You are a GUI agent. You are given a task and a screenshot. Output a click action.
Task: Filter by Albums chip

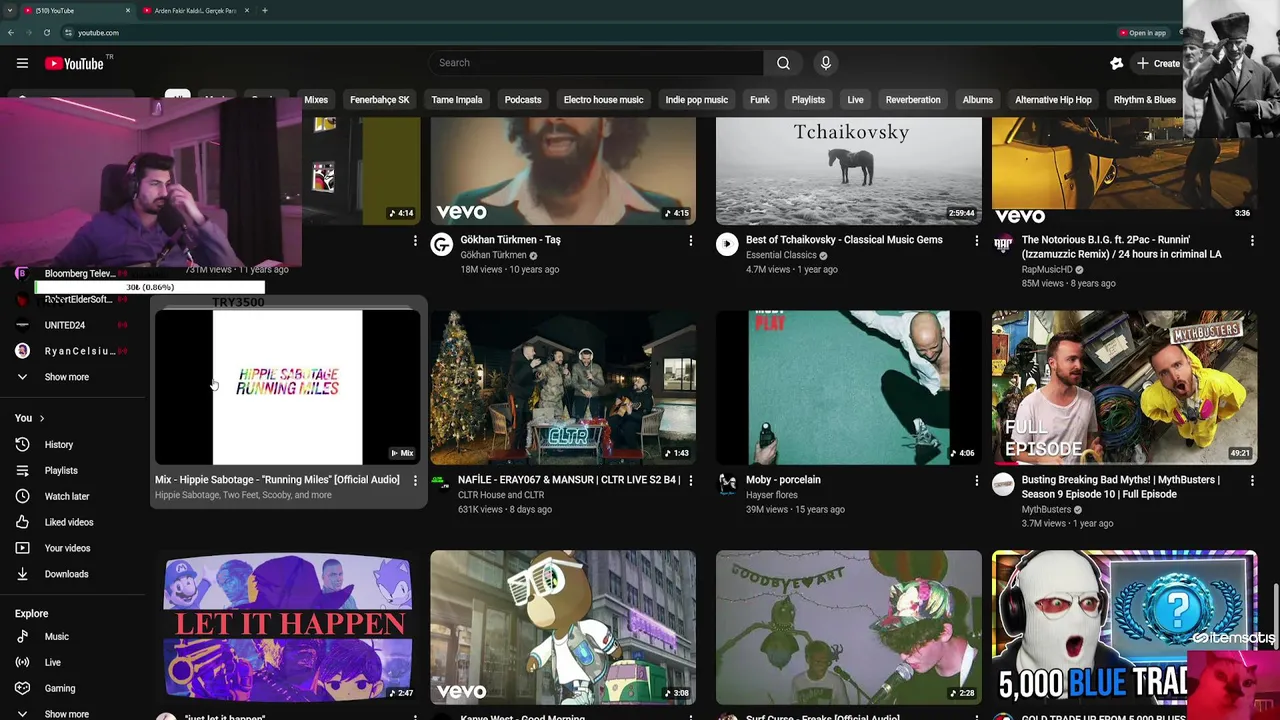point(978,100)
